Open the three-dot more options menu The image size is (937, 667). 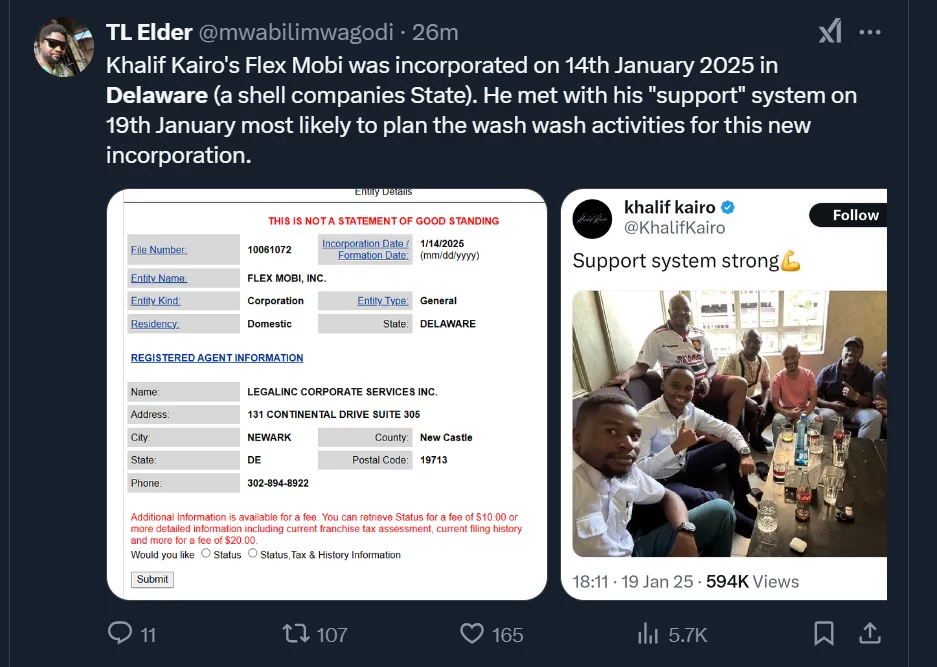pyautogui.click(x=870, y=32)
